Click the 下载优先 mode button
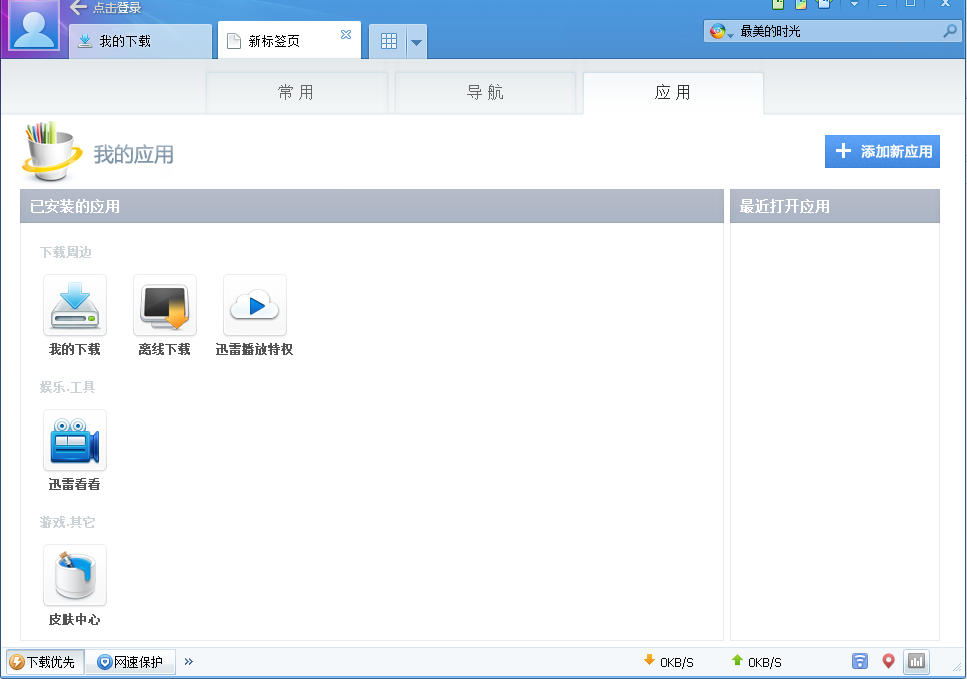The width and height of the screenshot is (967, 679). point(44,662)
